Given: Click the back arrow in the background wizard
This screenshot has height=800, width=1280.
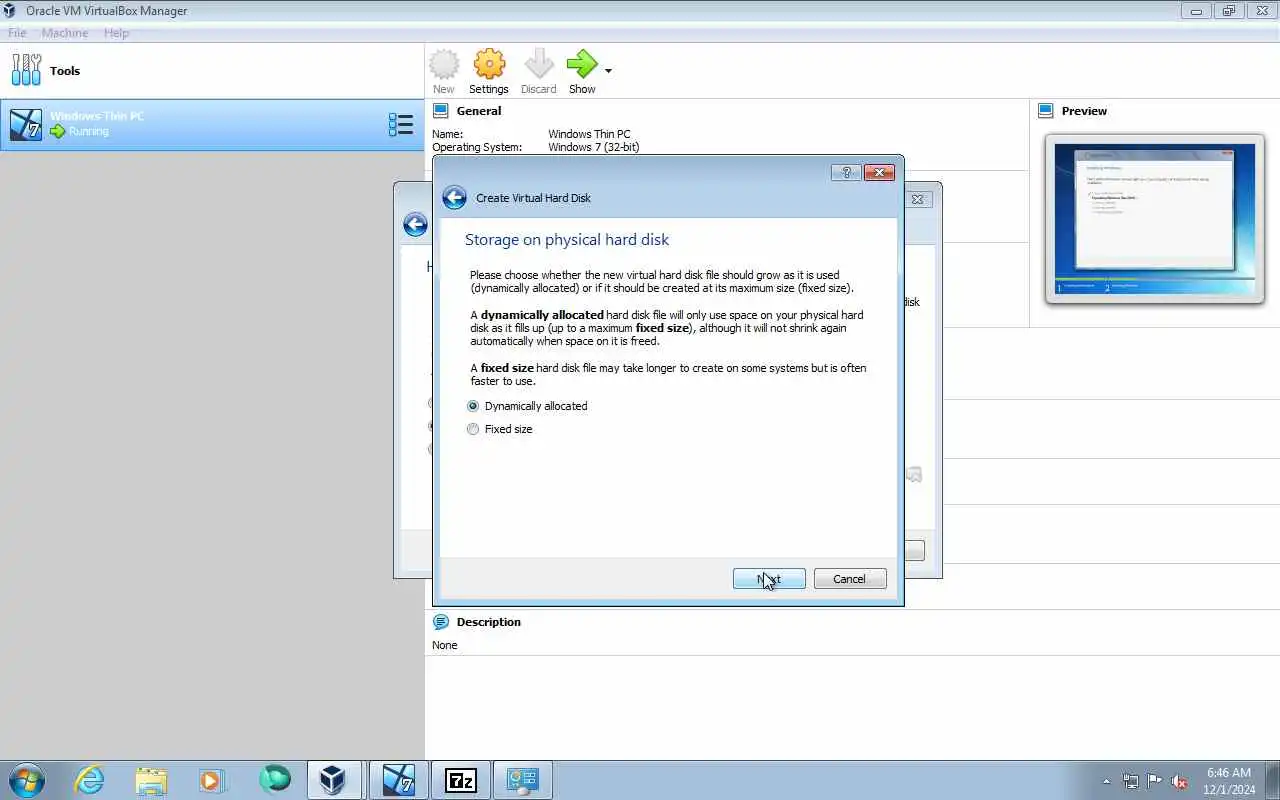Looking at the screenshot, I should coord(415,224).
